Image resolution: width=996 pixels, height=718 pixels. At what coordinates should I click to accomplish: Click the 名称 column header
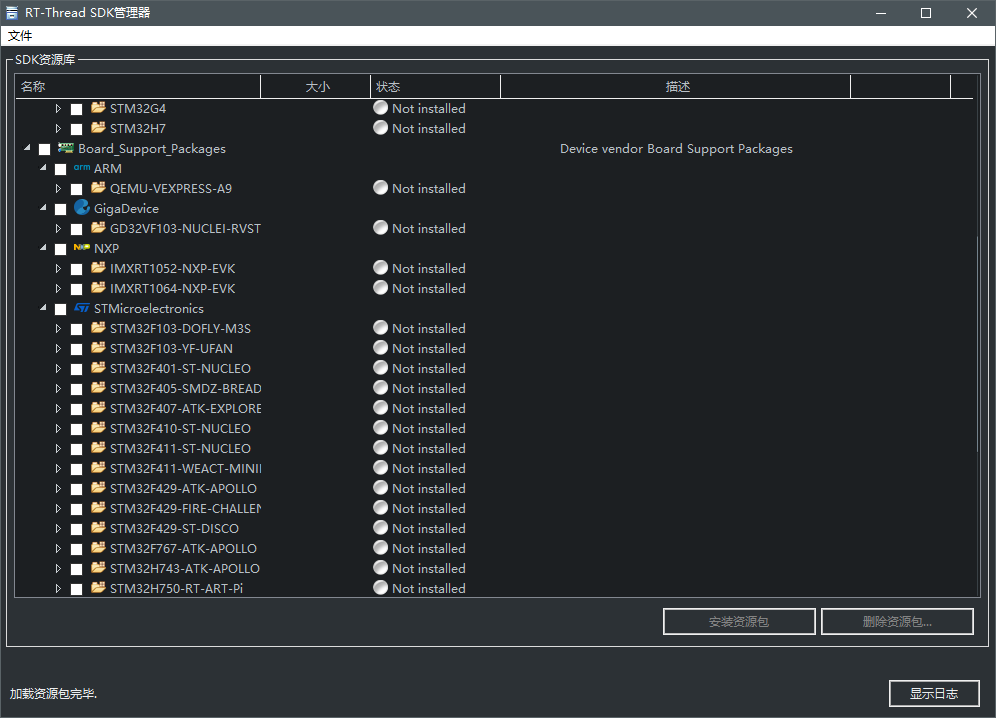pos(138,86)
